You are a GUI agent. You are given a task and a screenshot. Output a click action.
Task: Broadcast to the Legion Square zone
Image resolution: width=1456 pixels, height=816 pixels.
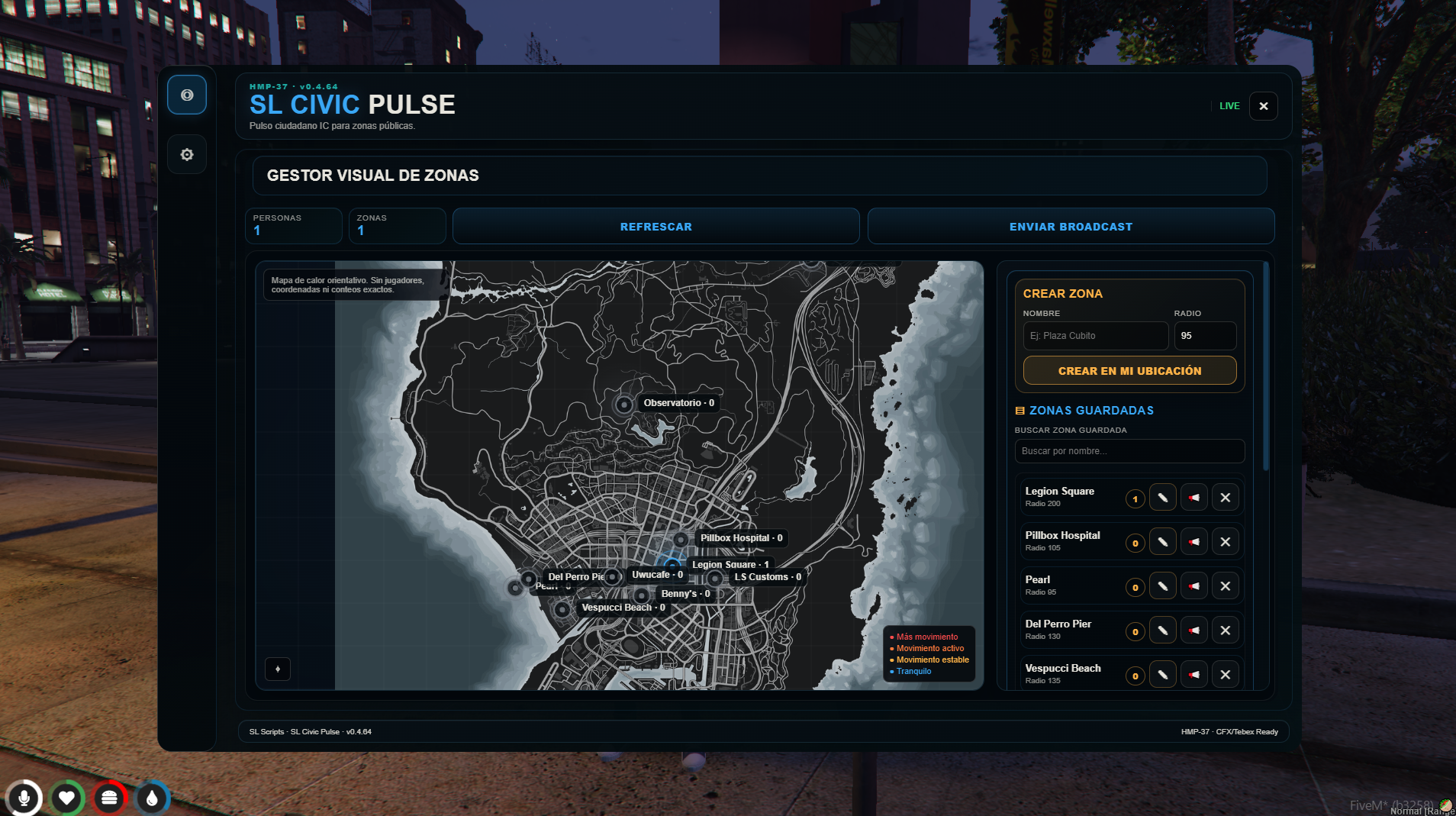(x=1193, y=498)
